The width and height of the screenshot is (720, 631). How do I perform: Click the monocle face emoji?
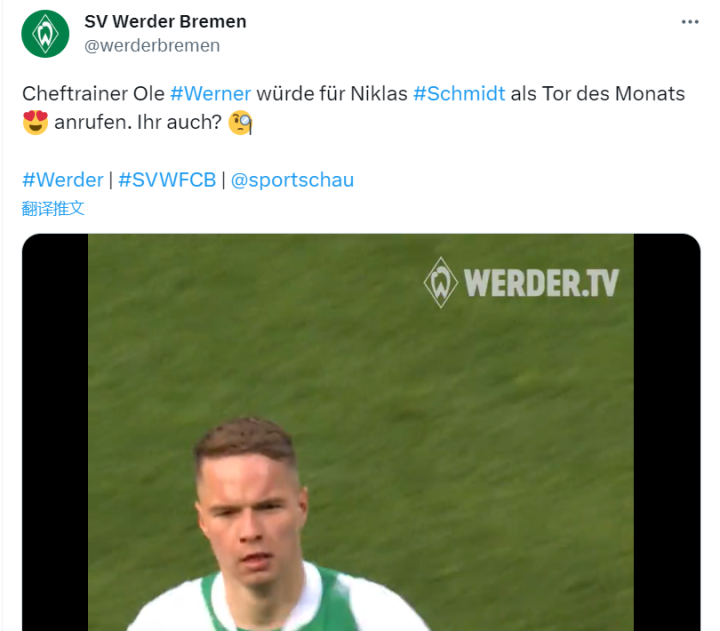pos(240,123)
